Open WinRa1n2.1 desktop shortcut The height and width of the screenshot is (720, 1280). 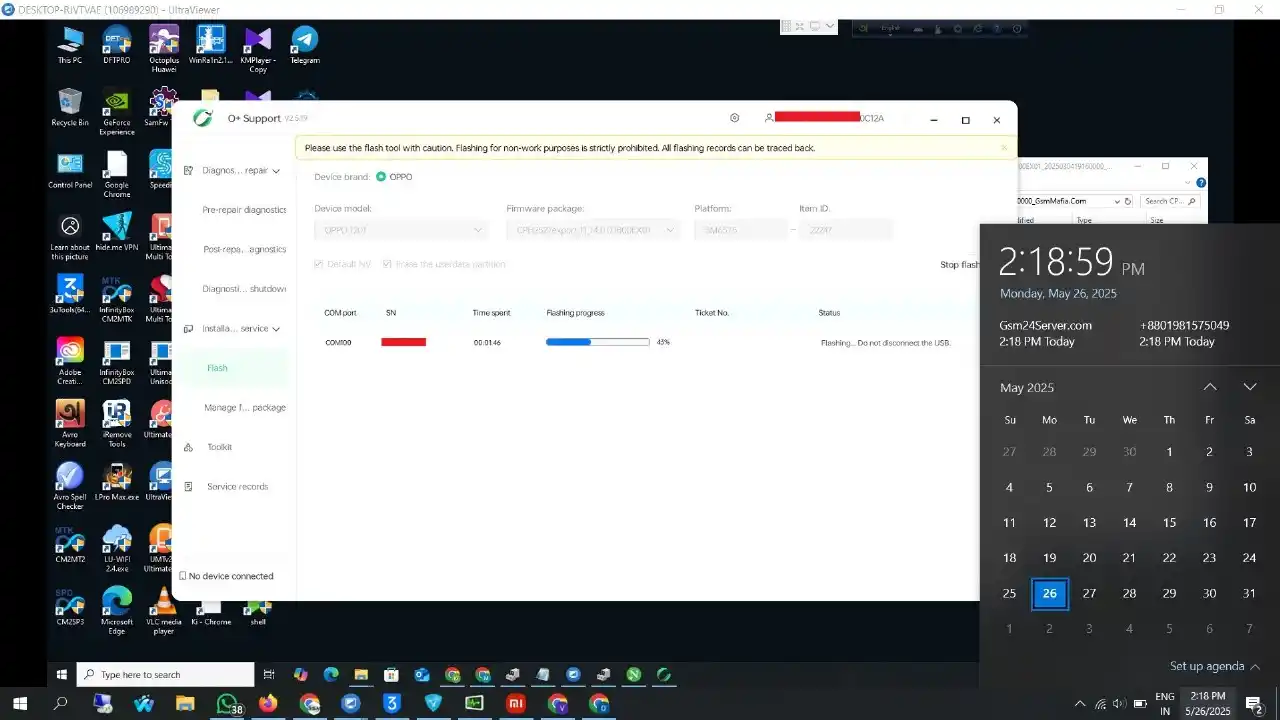tap(210, 46)
